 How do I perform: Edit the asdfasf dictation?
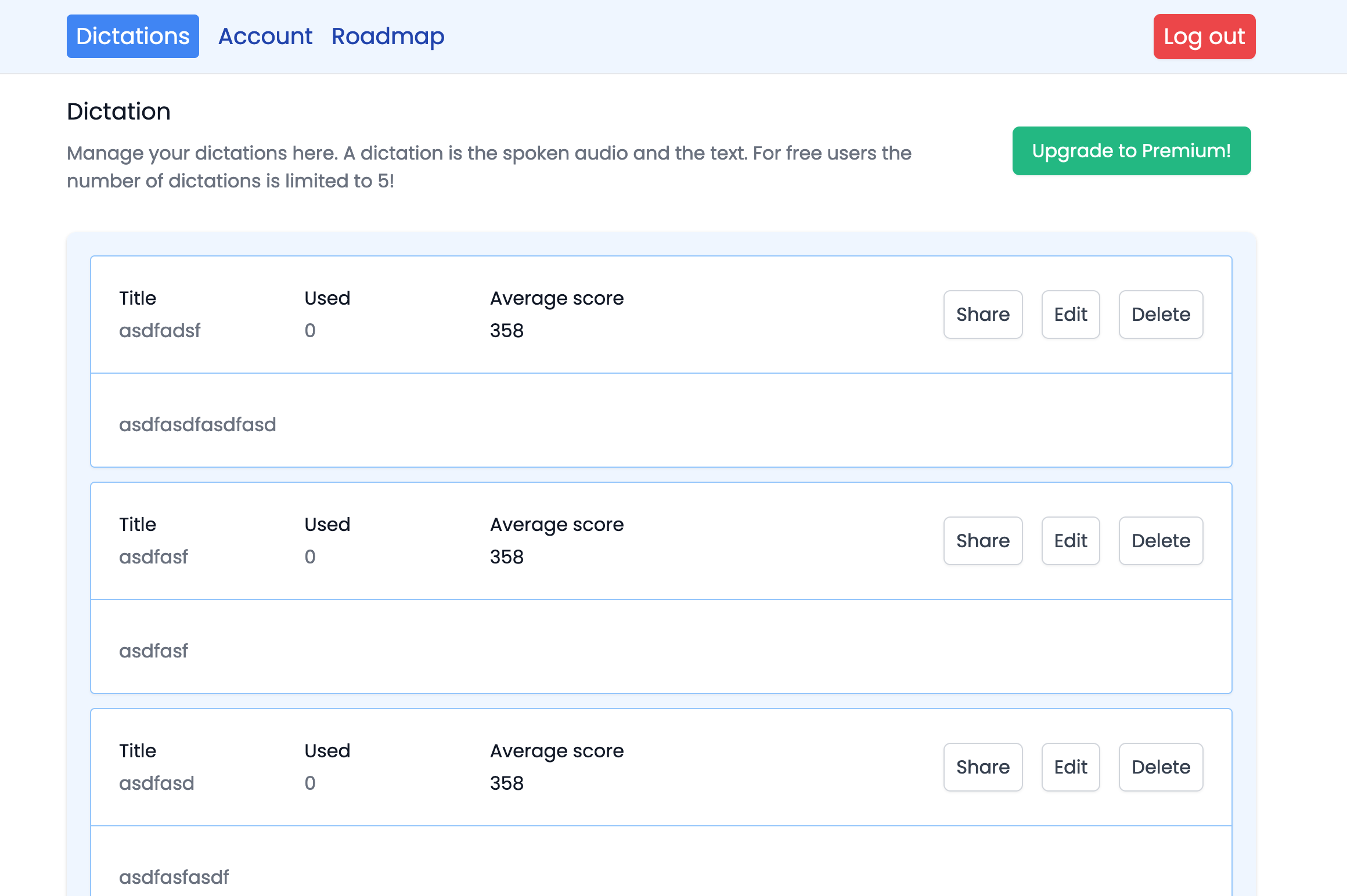pos(1070,541)
